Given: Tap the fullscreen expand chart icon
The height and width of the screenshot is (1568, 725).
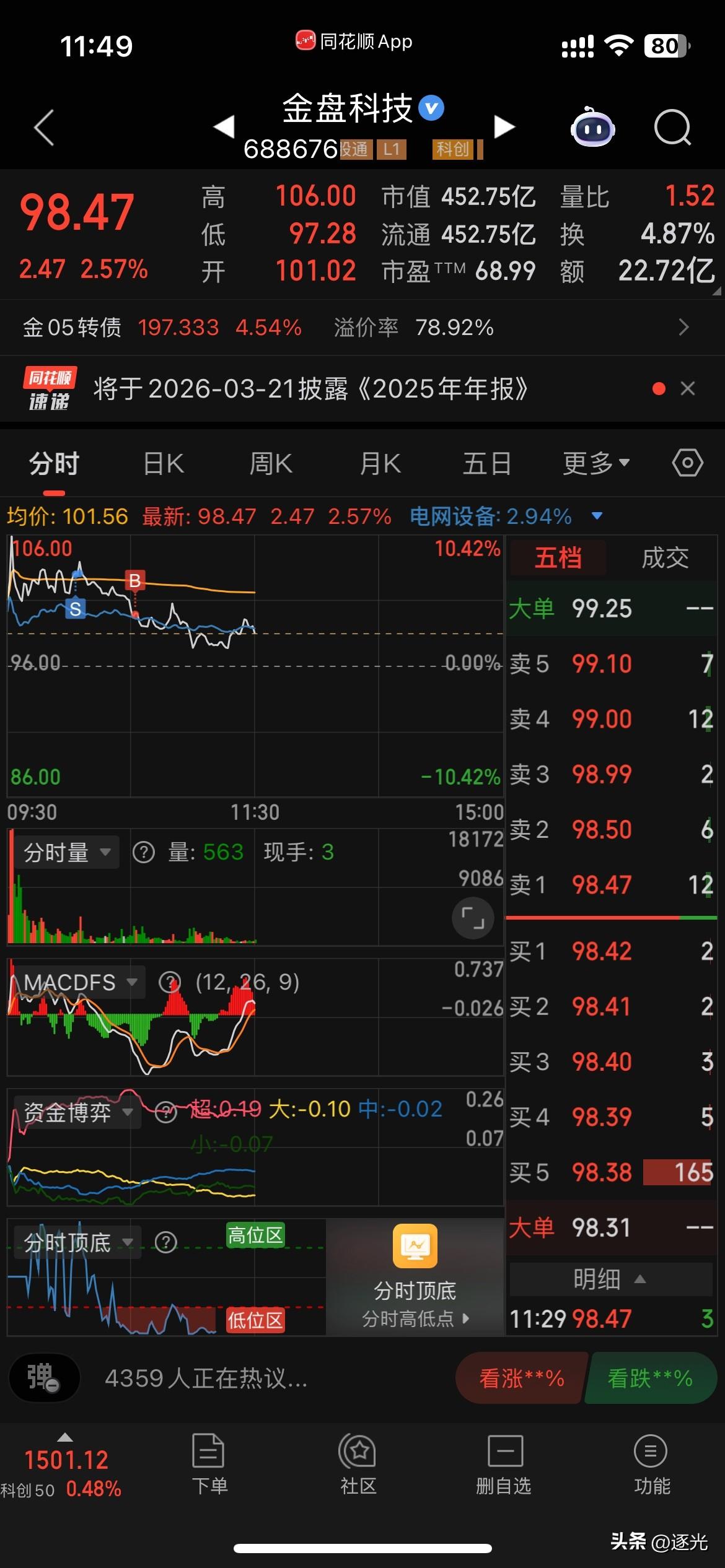Looking at the screenshot, I should (473, 918).
